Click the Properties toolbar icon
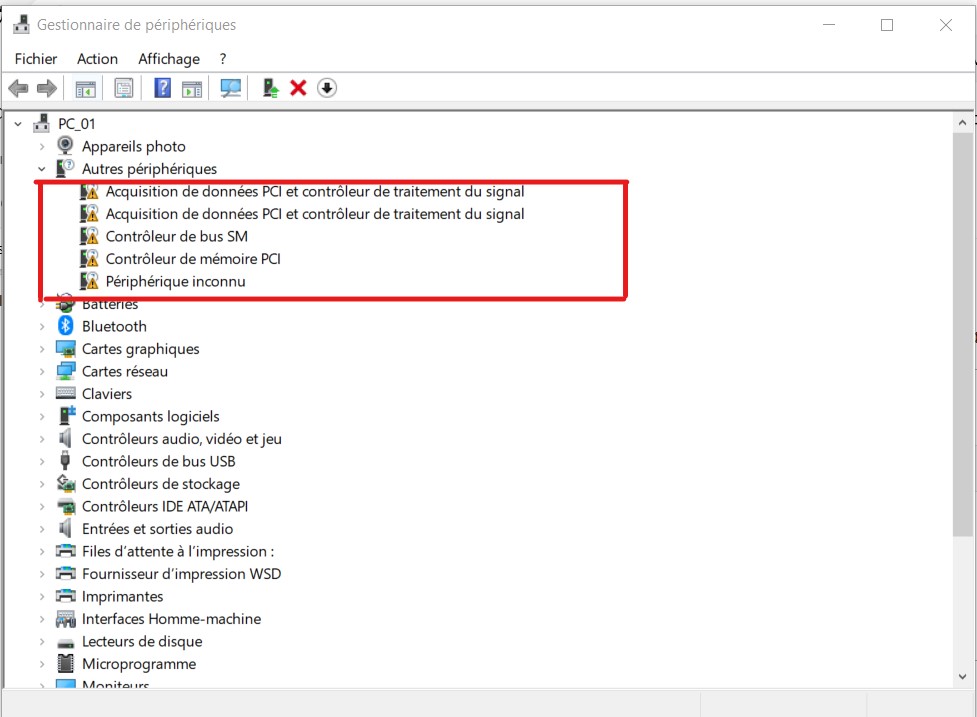This screenshot has width=977, height=717. coord(123,88)
